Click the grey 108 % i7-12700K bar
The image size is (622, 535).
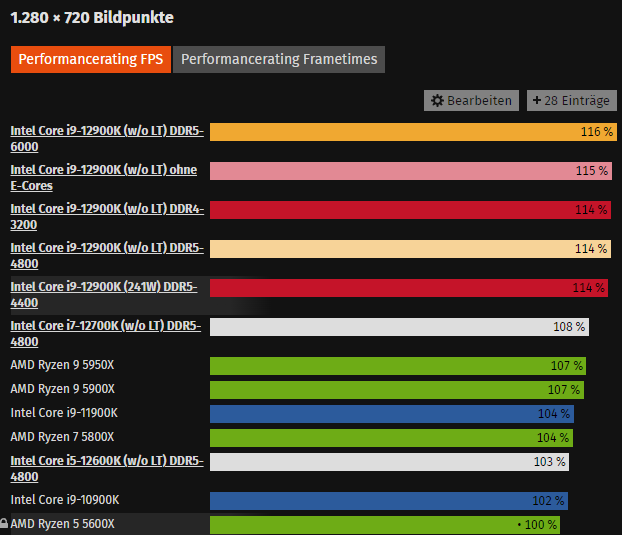tap(399, 327)
